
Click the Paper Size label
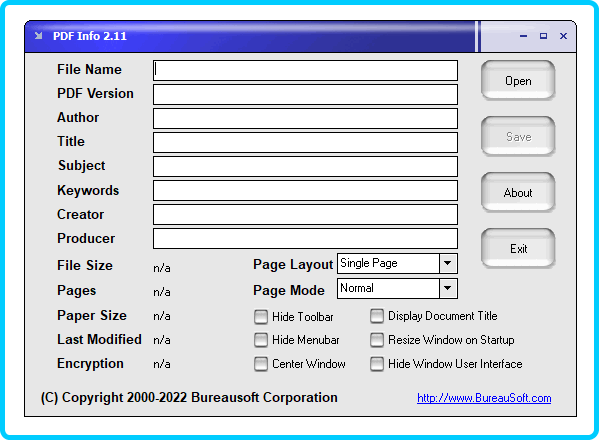92,316
